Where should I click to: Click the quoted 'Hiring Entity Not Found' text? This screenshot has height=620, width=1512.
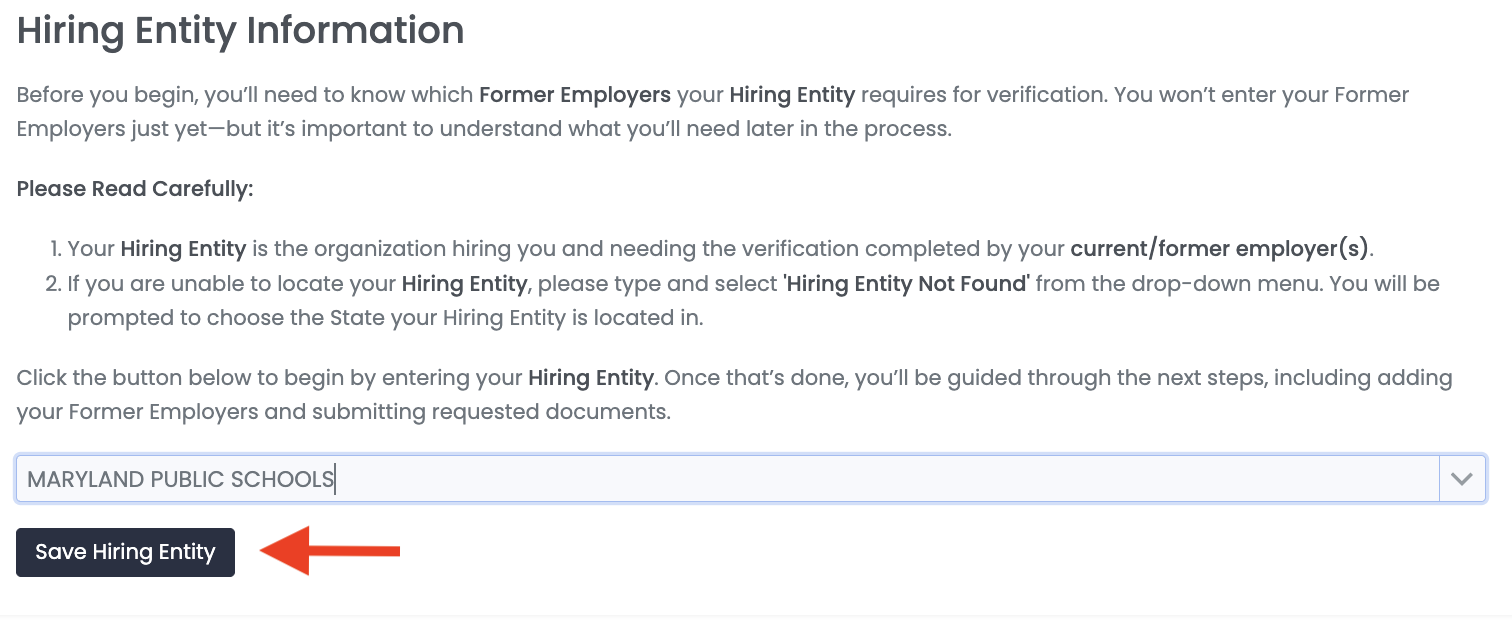(906, 284)
